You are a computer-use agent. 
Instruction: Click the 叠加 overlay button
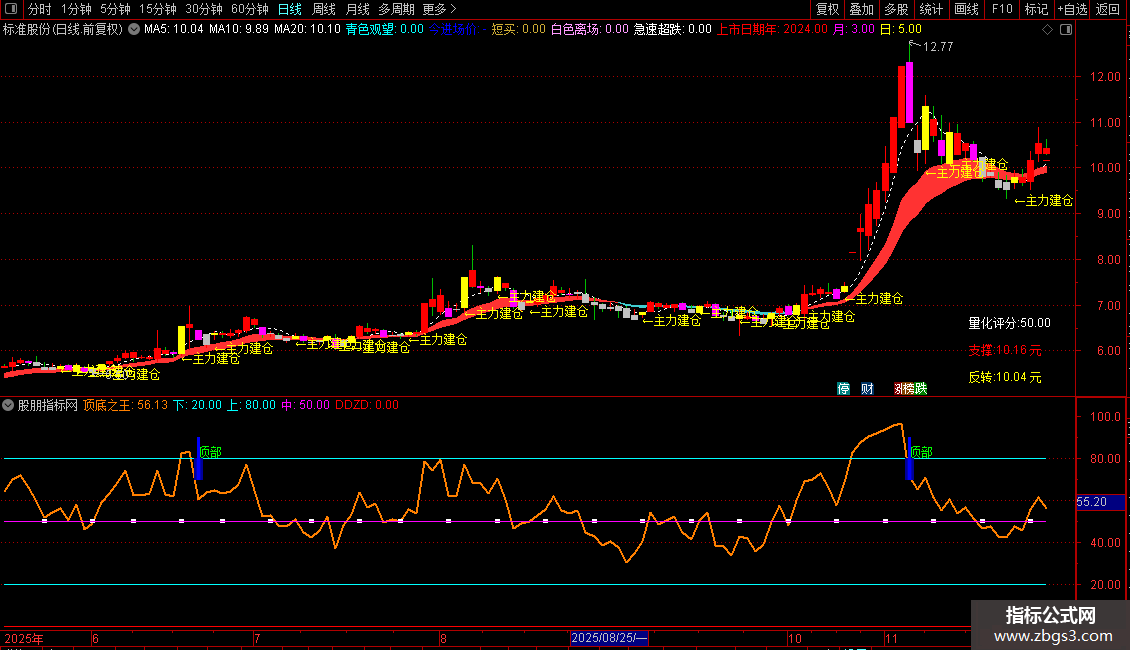tap(861, 9)
